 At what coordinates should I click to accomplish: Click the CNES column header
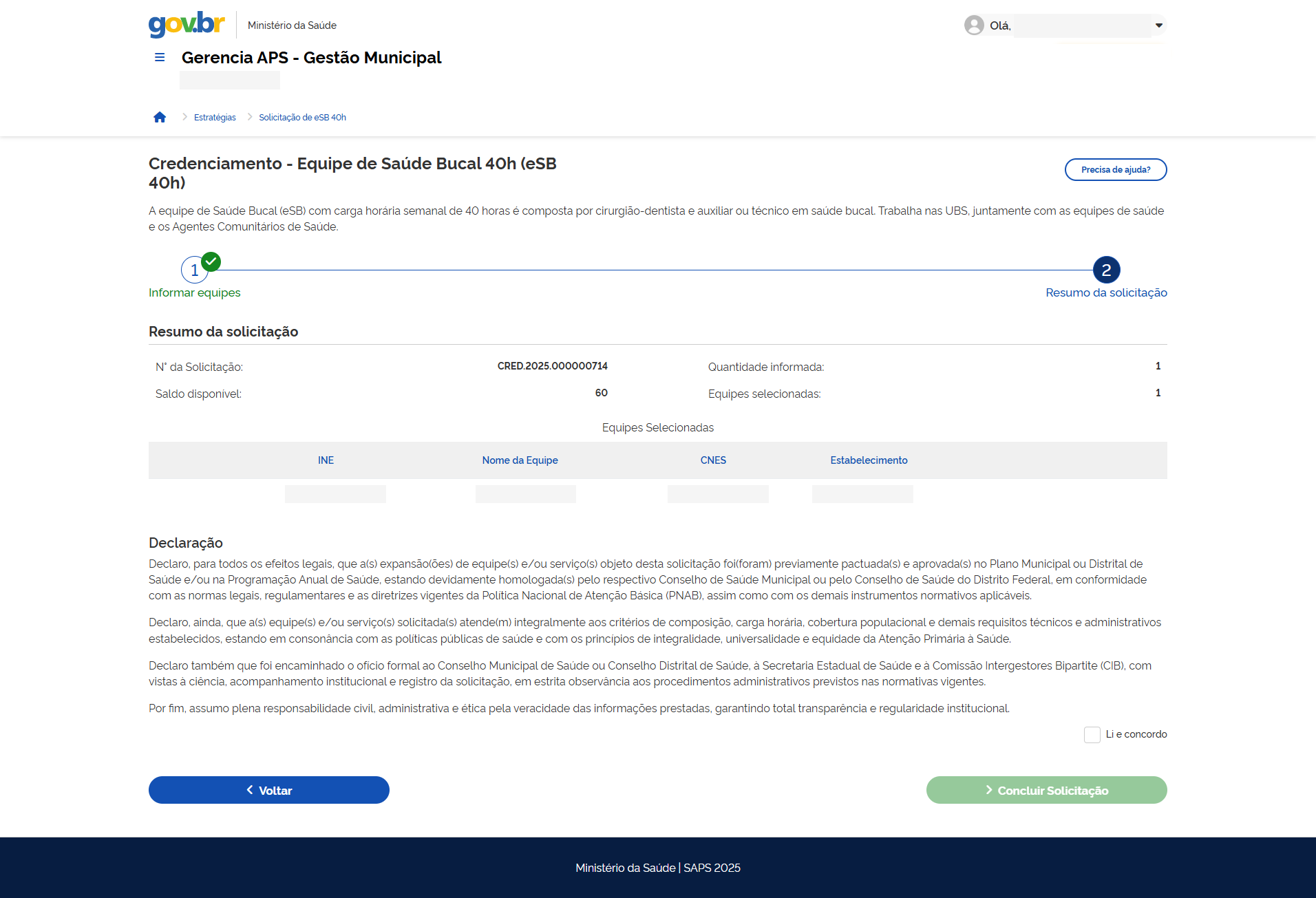713,460
